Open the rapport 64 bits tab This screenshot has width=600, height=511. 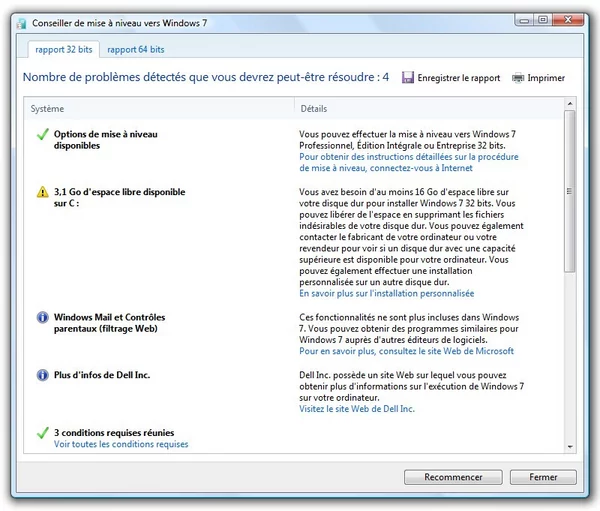(x=135, y=49)
